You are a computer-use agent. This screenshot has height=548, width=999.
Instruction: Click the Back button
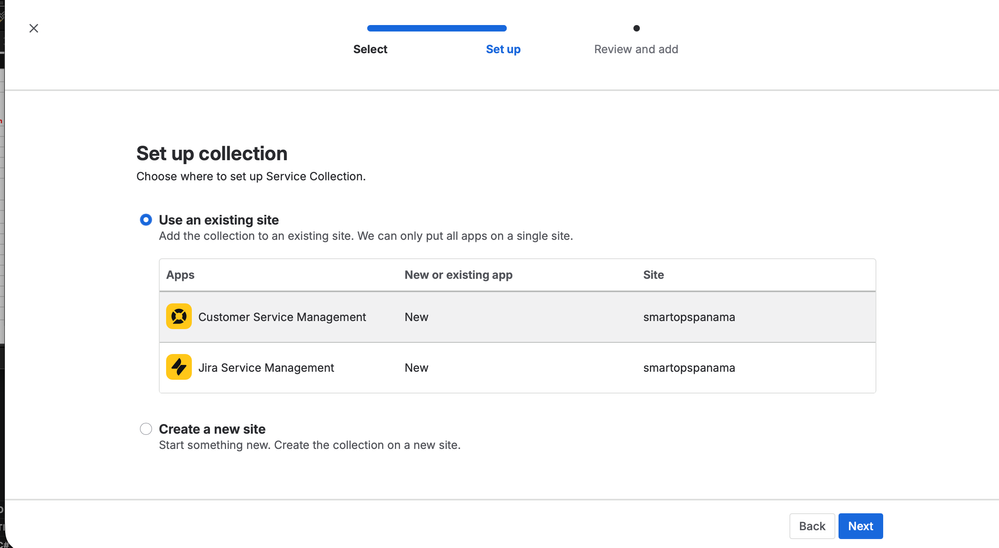coord(812,526)
